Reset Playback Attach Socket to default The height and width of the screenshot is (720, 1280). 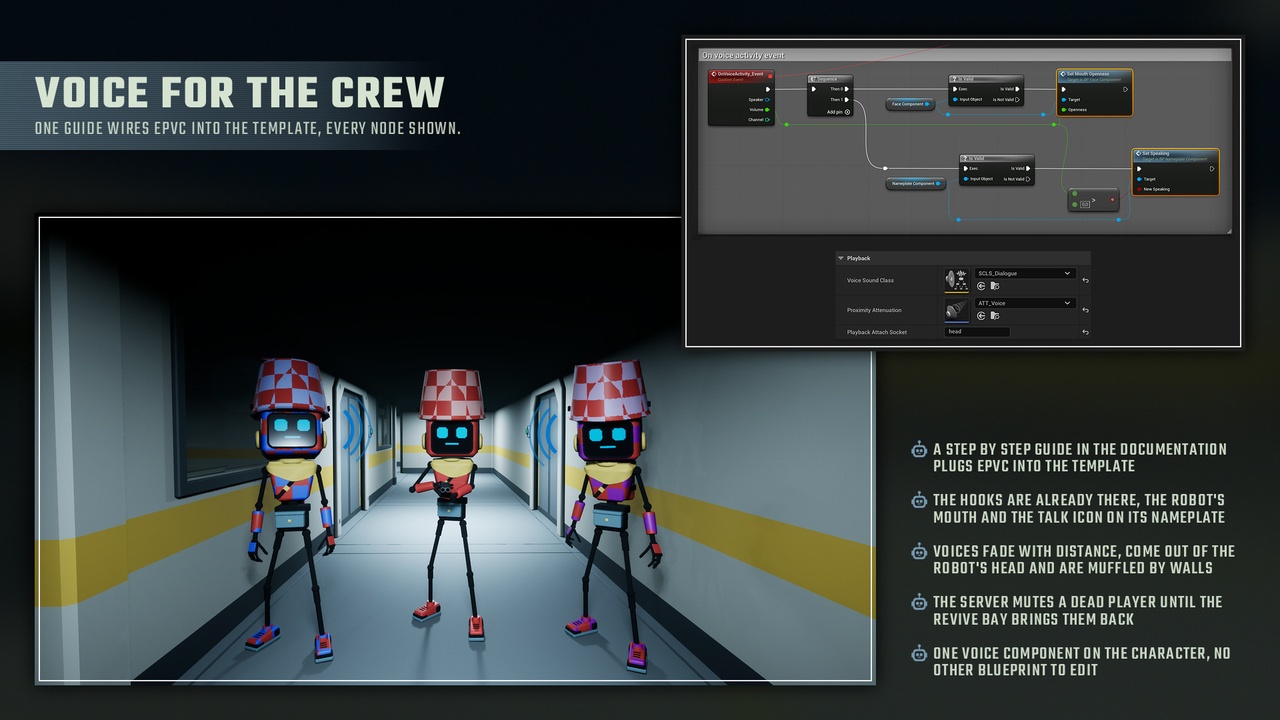pos(1085,332)
